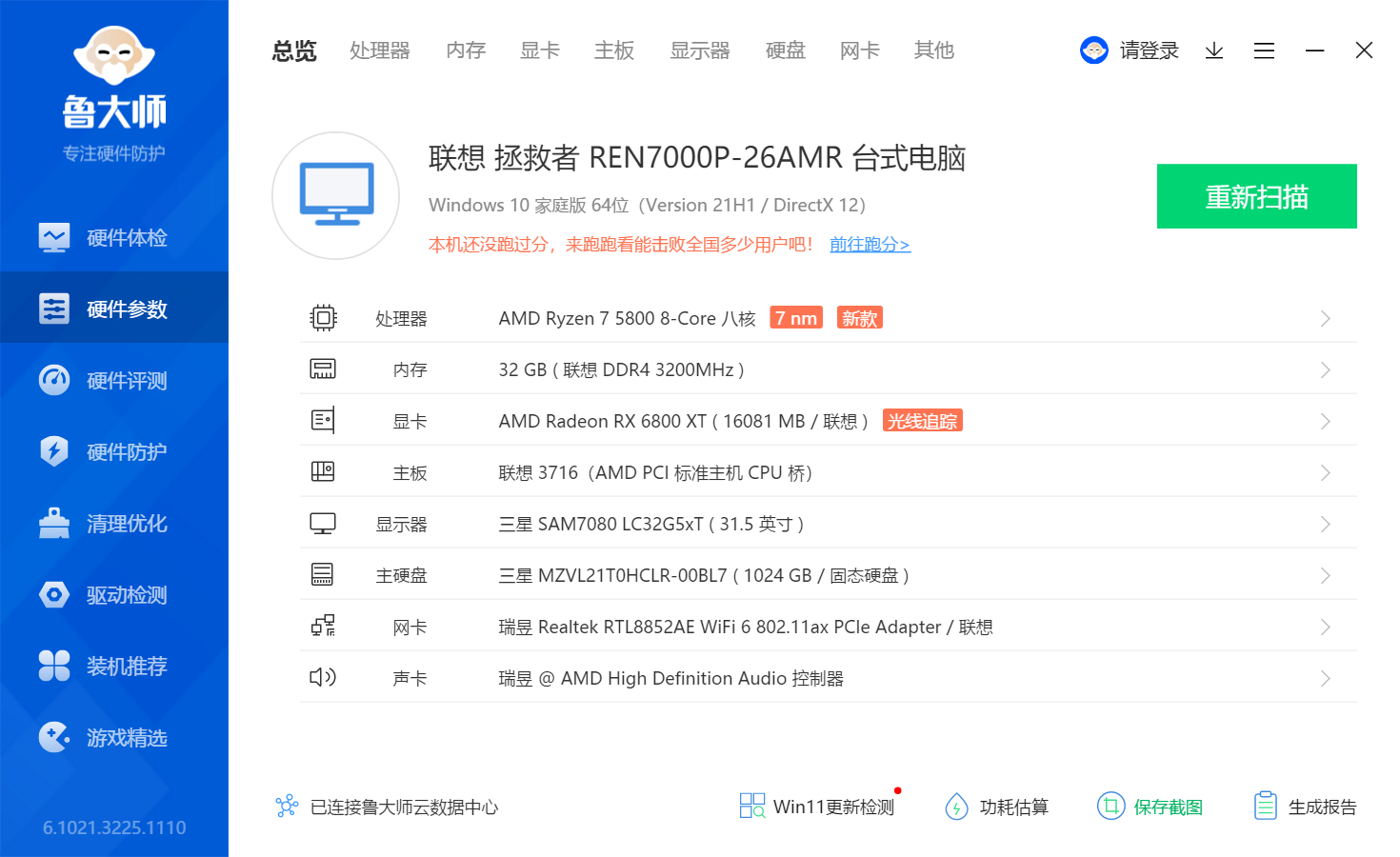Click the 重新扫描 rescan button

[1257, 196]
